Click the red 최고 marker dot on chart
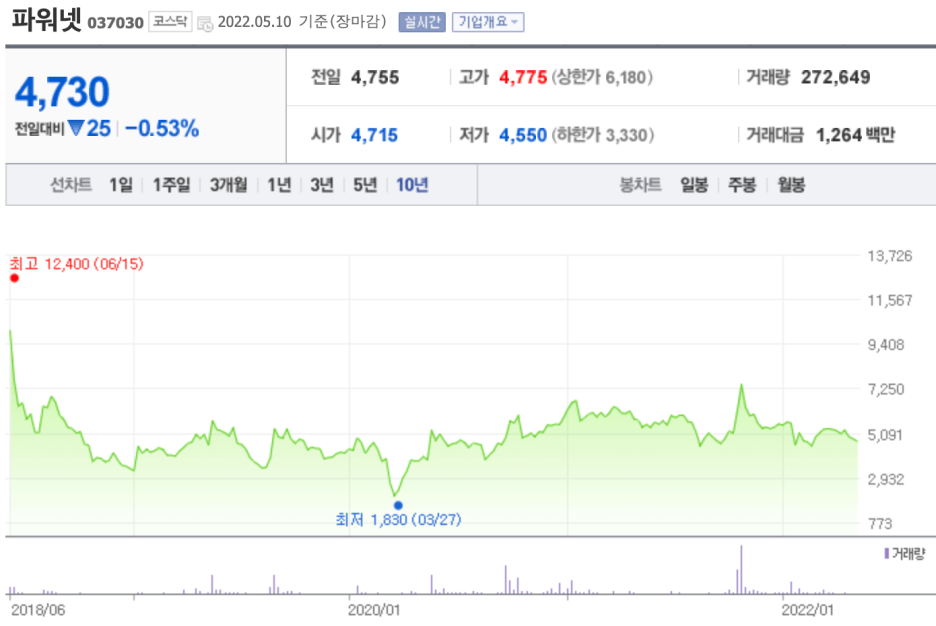936x626 pixels. 14,278
